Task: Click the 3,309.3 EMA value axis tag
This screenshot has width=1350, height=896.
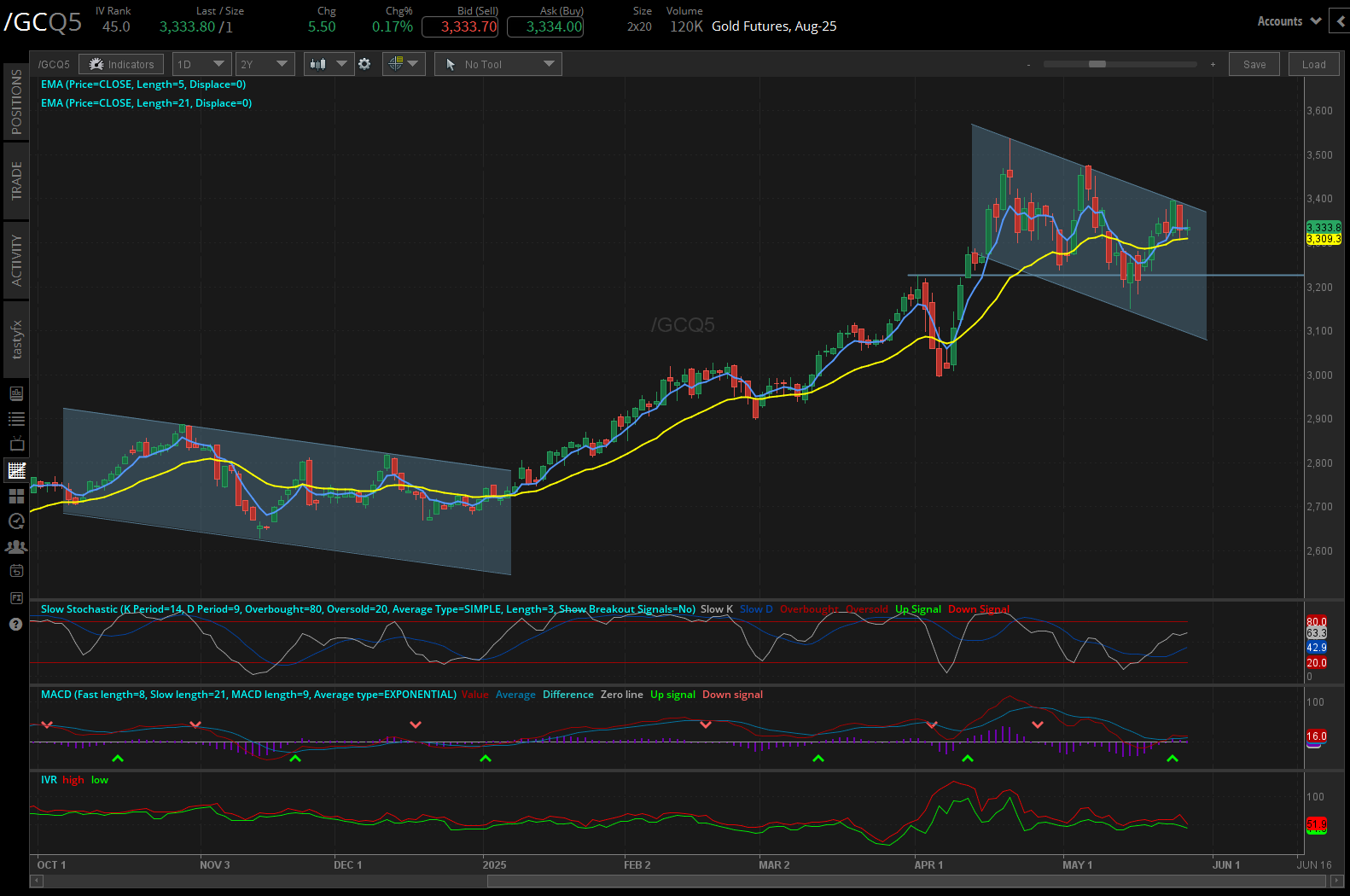Action: [1324, 239]
